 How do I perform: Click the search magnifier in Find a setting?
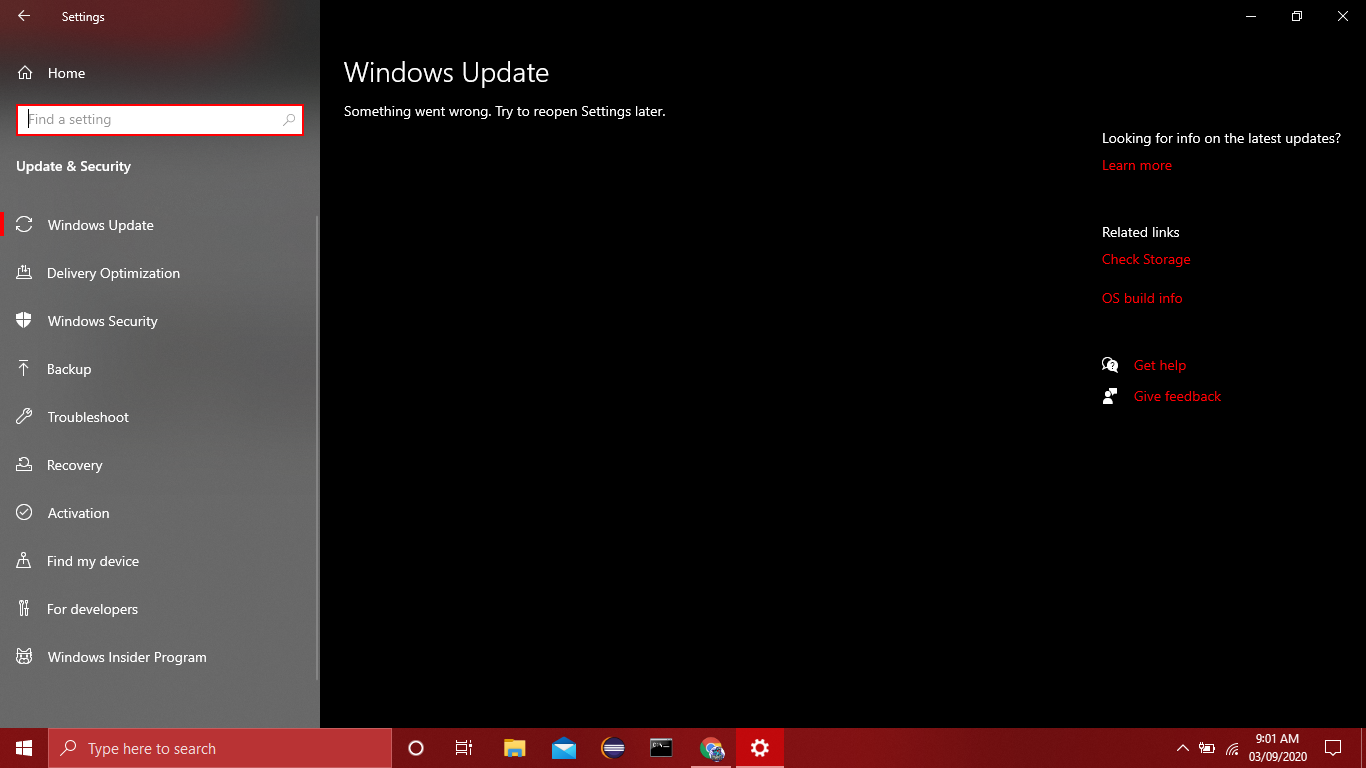pos(289,120)
